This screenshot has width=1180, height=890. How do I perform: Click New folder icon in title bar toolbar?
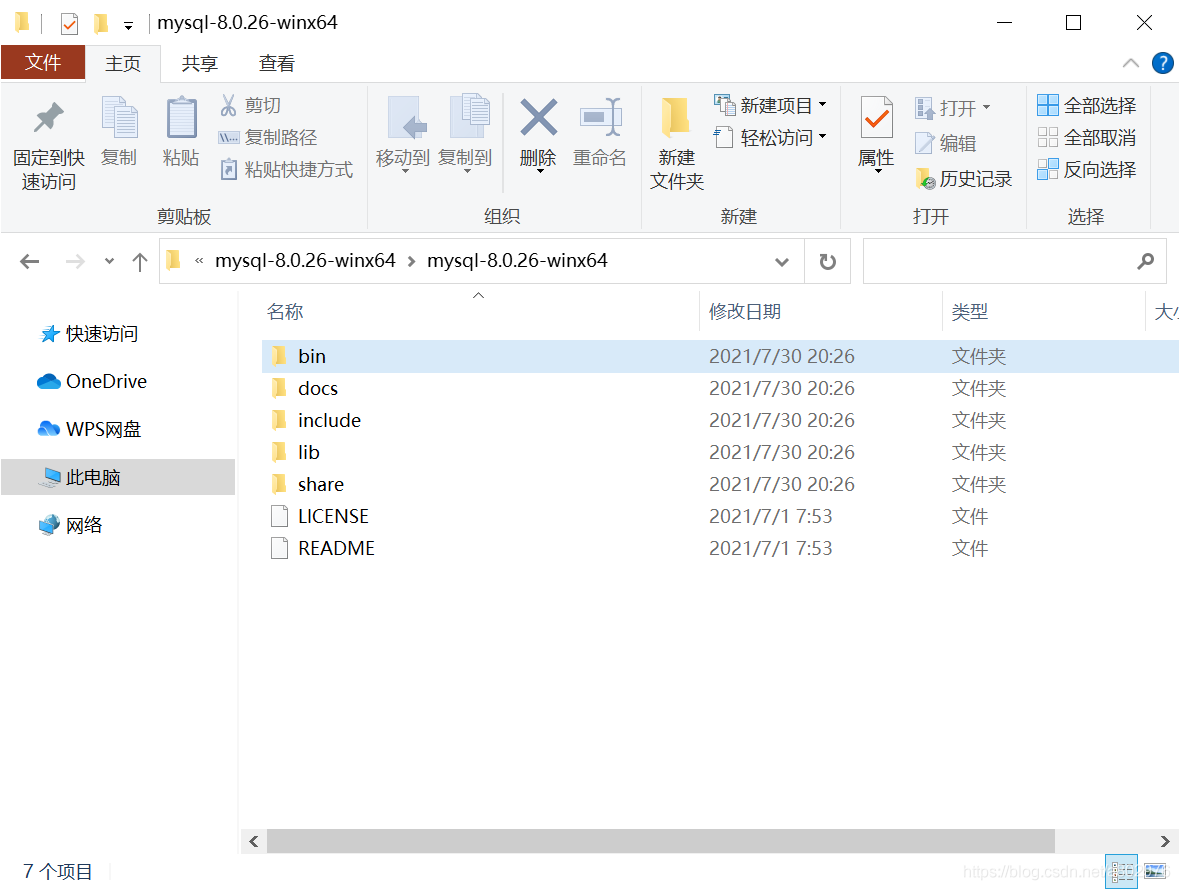(101, 24)
